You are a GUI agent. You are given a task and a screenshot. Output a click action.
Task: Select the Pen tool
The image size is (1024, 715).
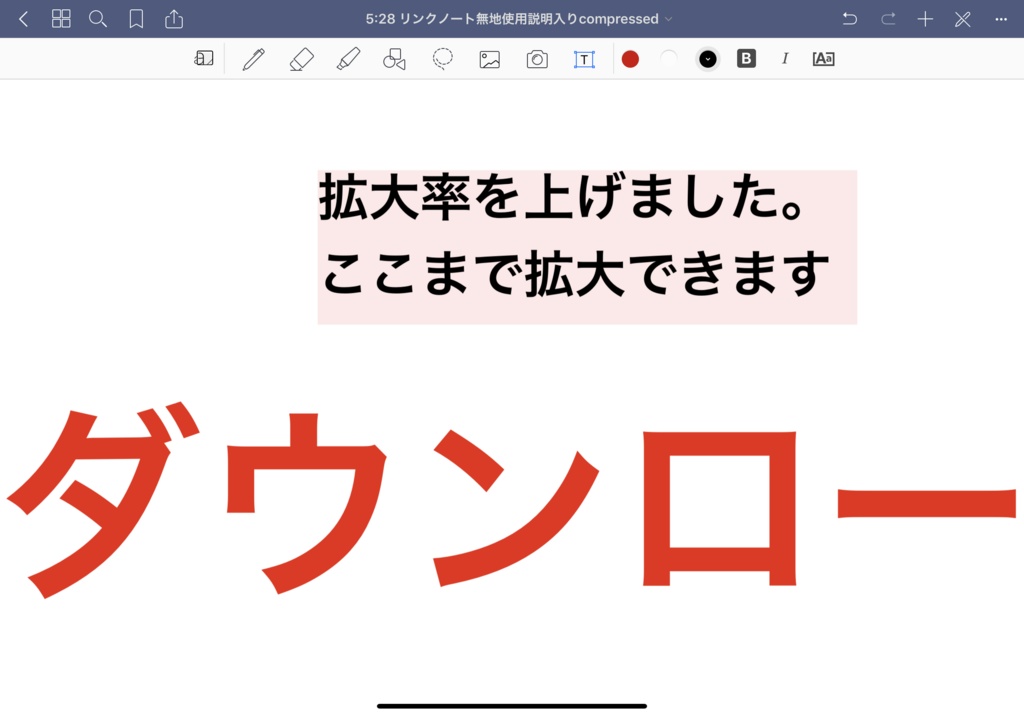pyautogui.click(x=253, y=59)
